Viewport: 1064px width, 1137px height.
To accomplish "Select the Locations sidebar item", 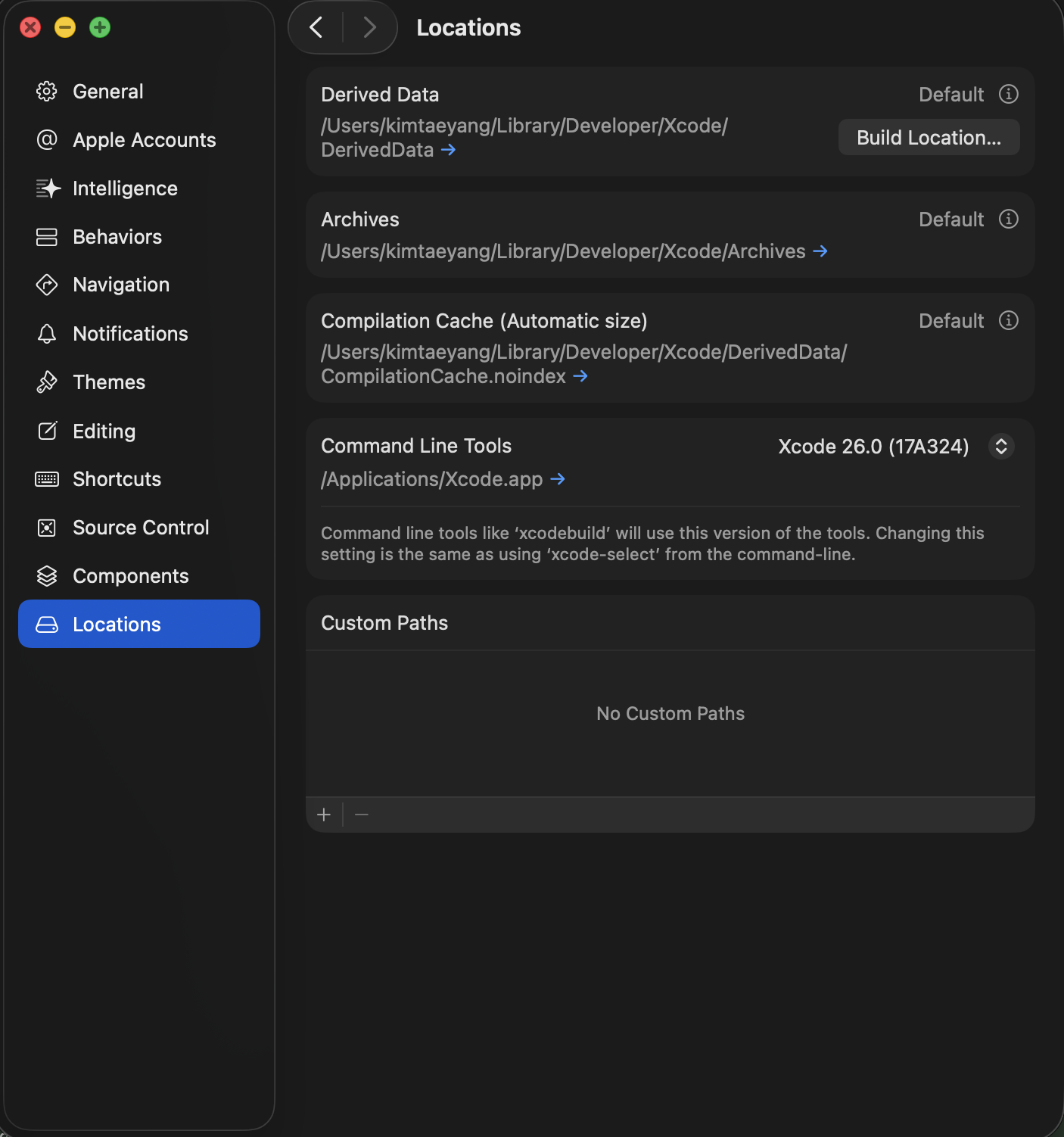I will point(139,624).
